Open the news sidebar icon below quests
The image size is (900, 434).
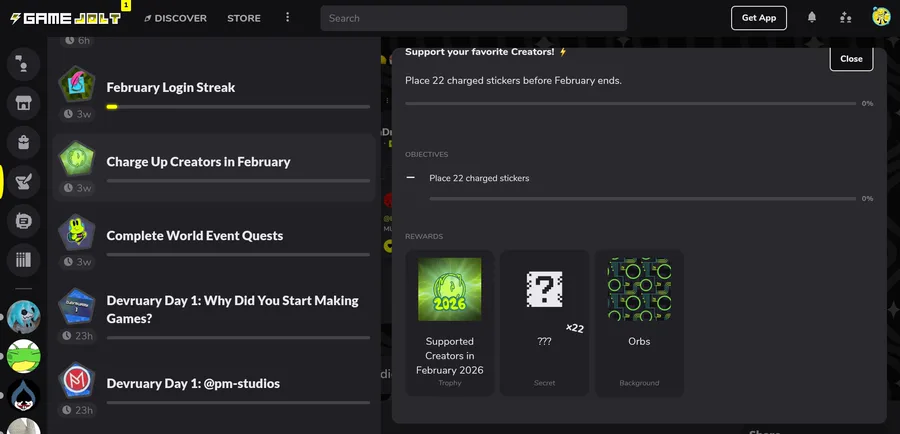click(x=23, y=220)
